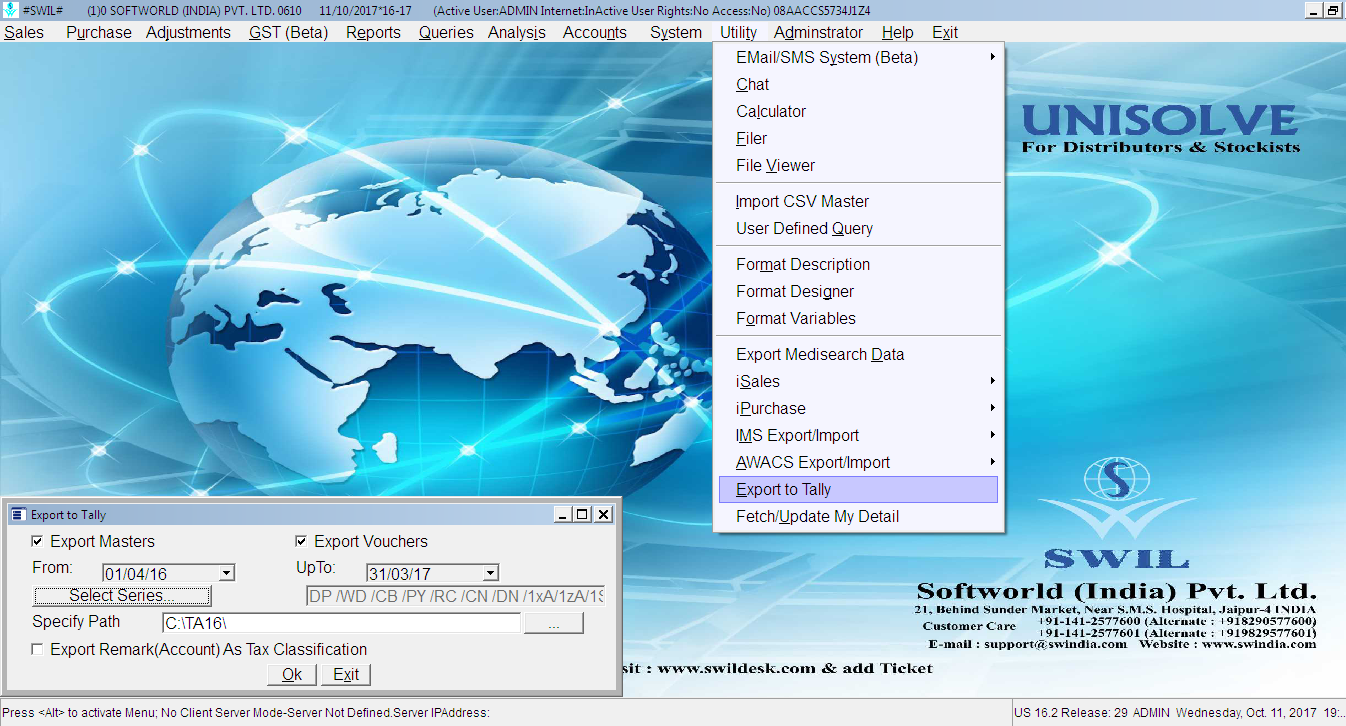Open File Viewer from the menu
Screen dimensions: 1346x726
pos(859,166)
